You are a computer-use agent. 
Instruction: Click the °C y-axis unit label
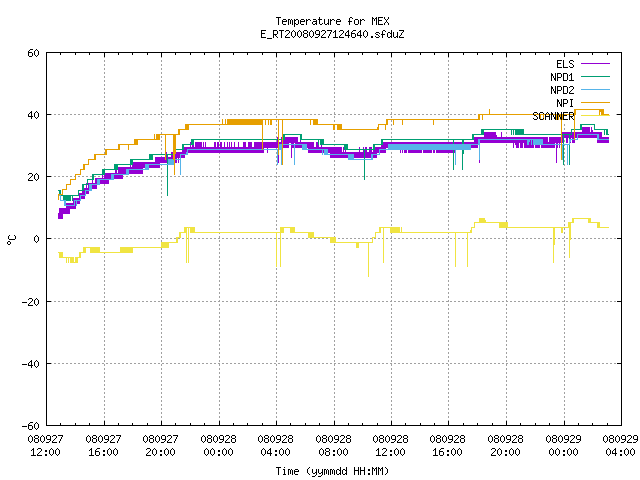click(11, 240)
